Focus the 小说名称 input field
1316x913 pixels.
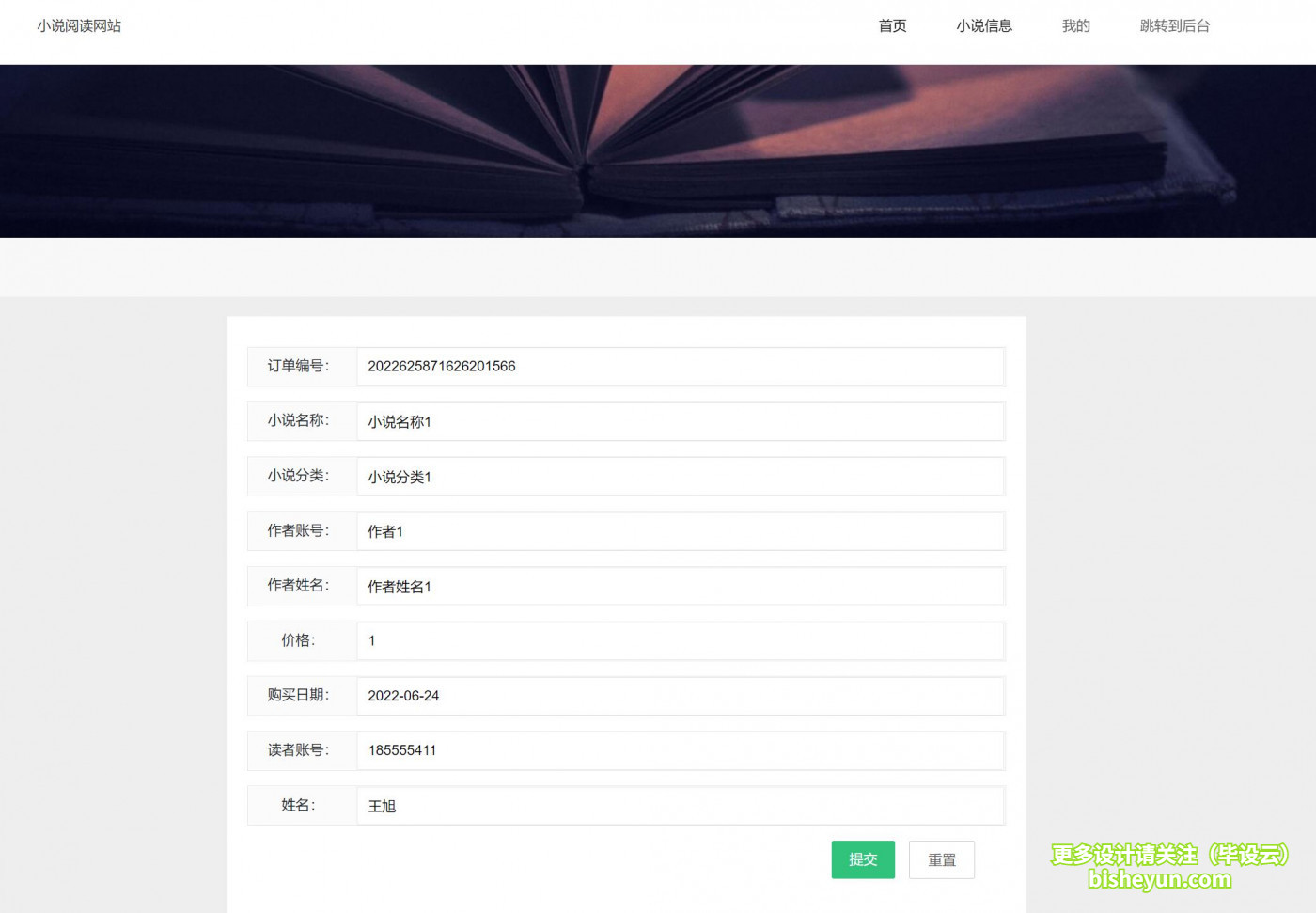click(681, 421)
